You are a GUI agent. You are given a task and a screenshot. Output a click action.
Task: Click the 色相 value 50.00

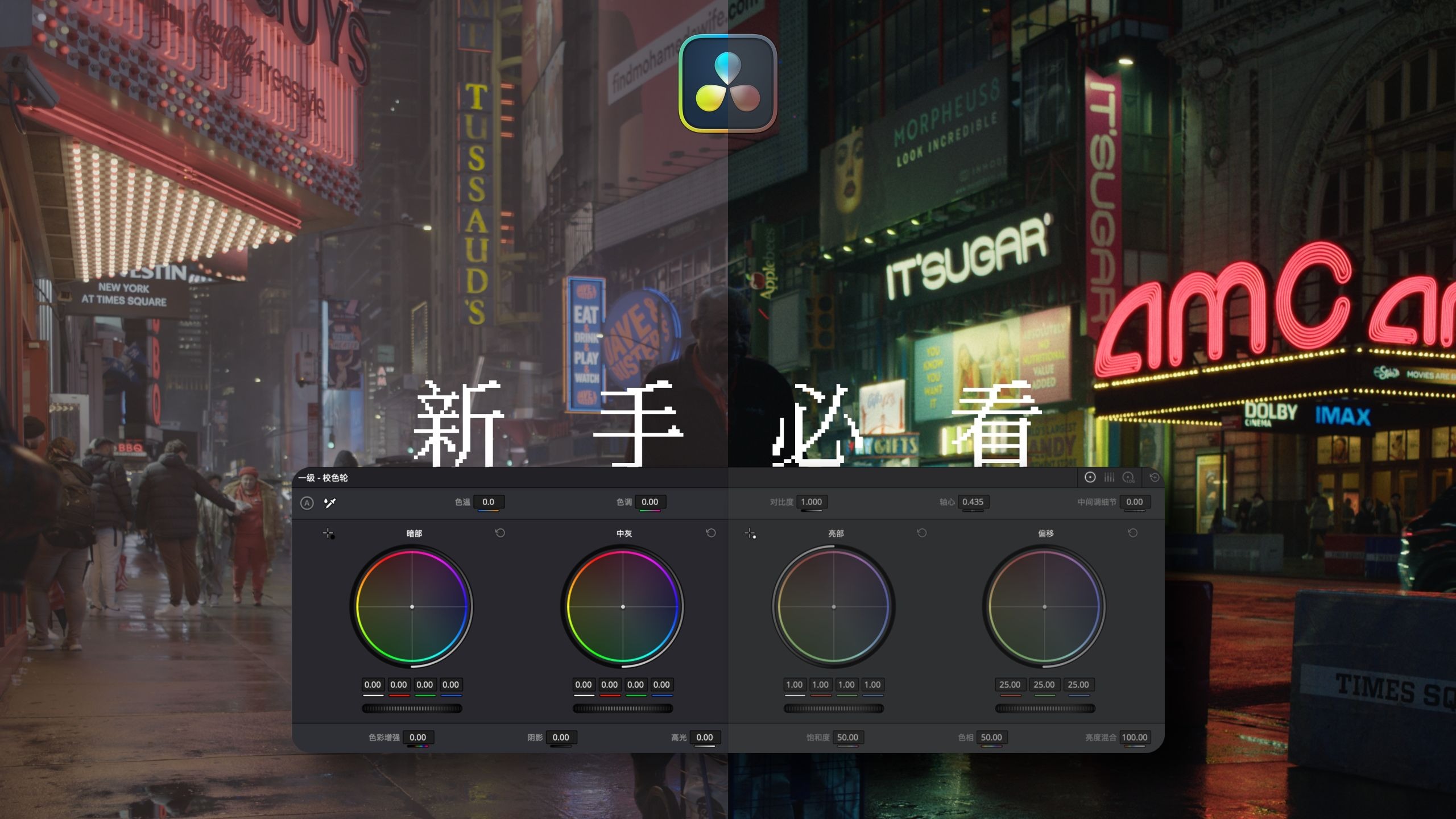(x=991, y=737)
